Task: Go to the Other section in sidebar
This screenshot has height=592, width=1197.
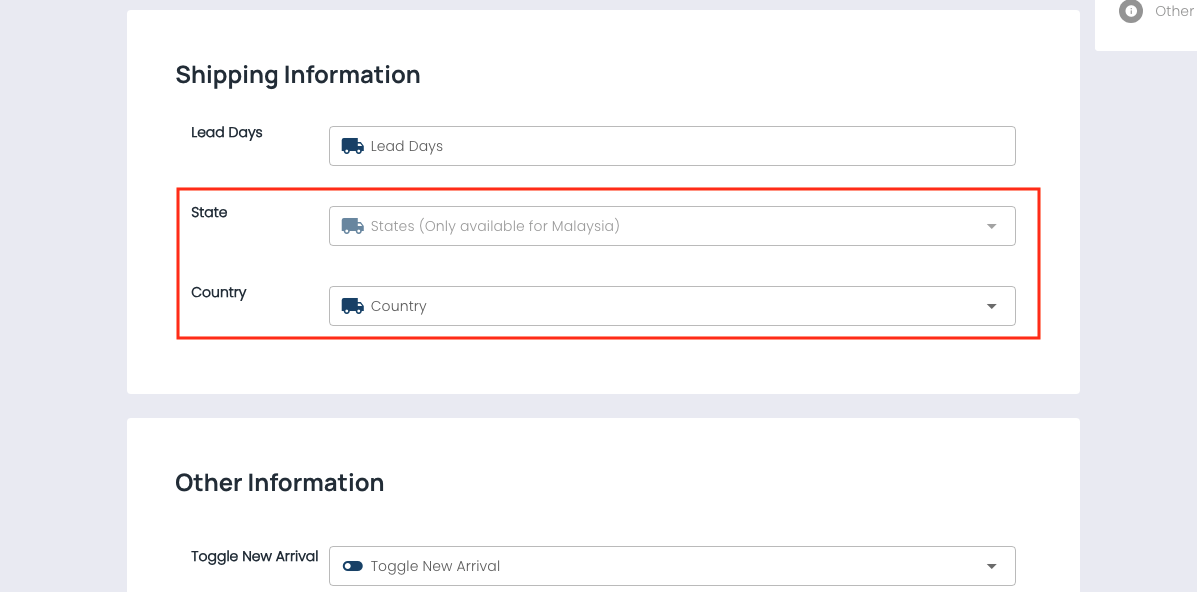Action: point(1173,12)
